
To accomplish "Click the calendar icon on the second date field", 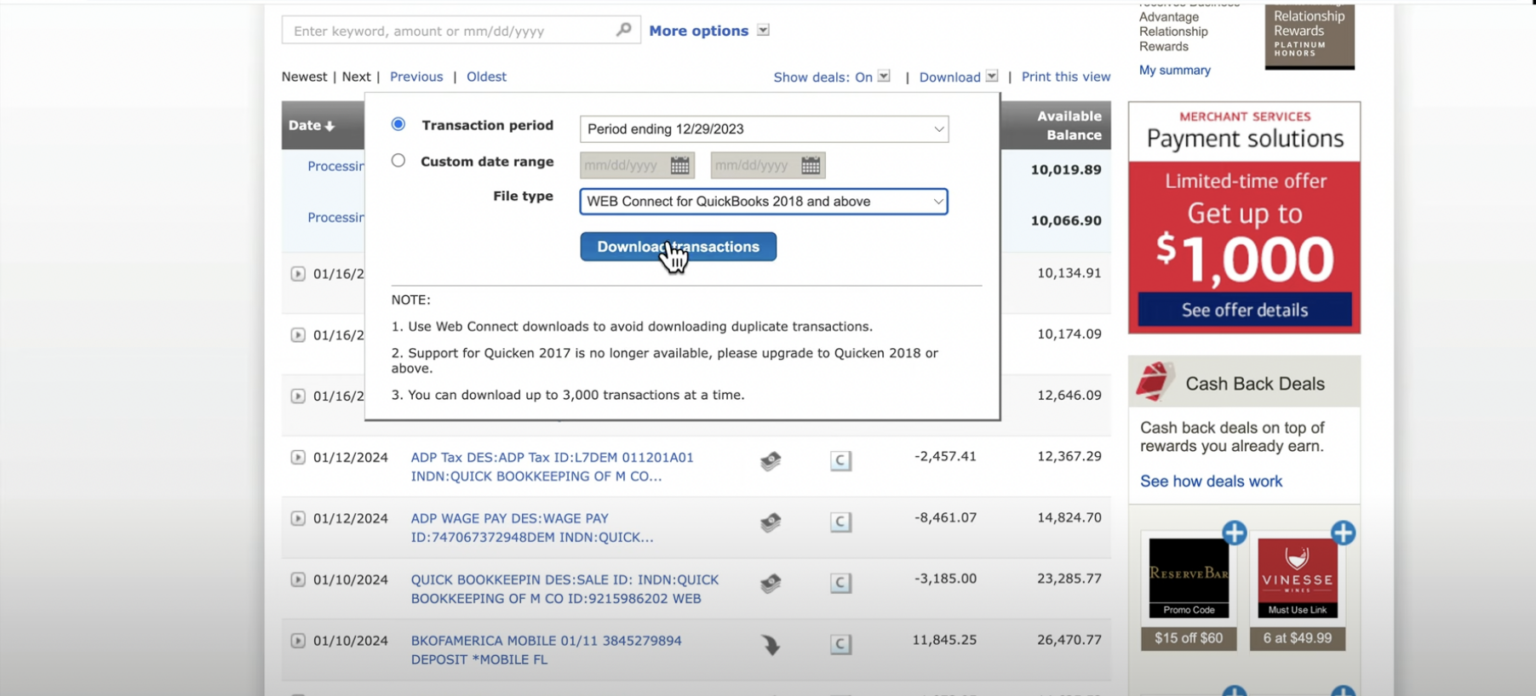I will (811, 164).
